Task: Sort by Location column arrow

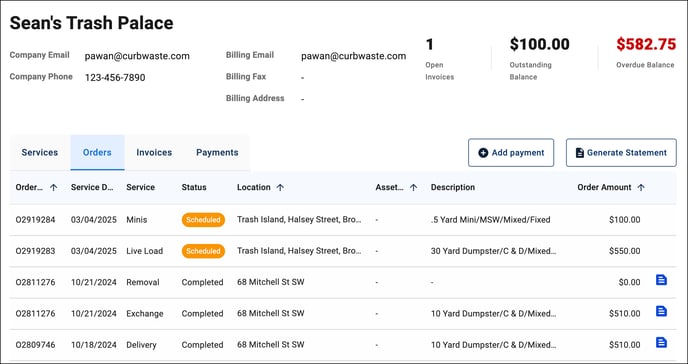Action: (x=280, y=187)
